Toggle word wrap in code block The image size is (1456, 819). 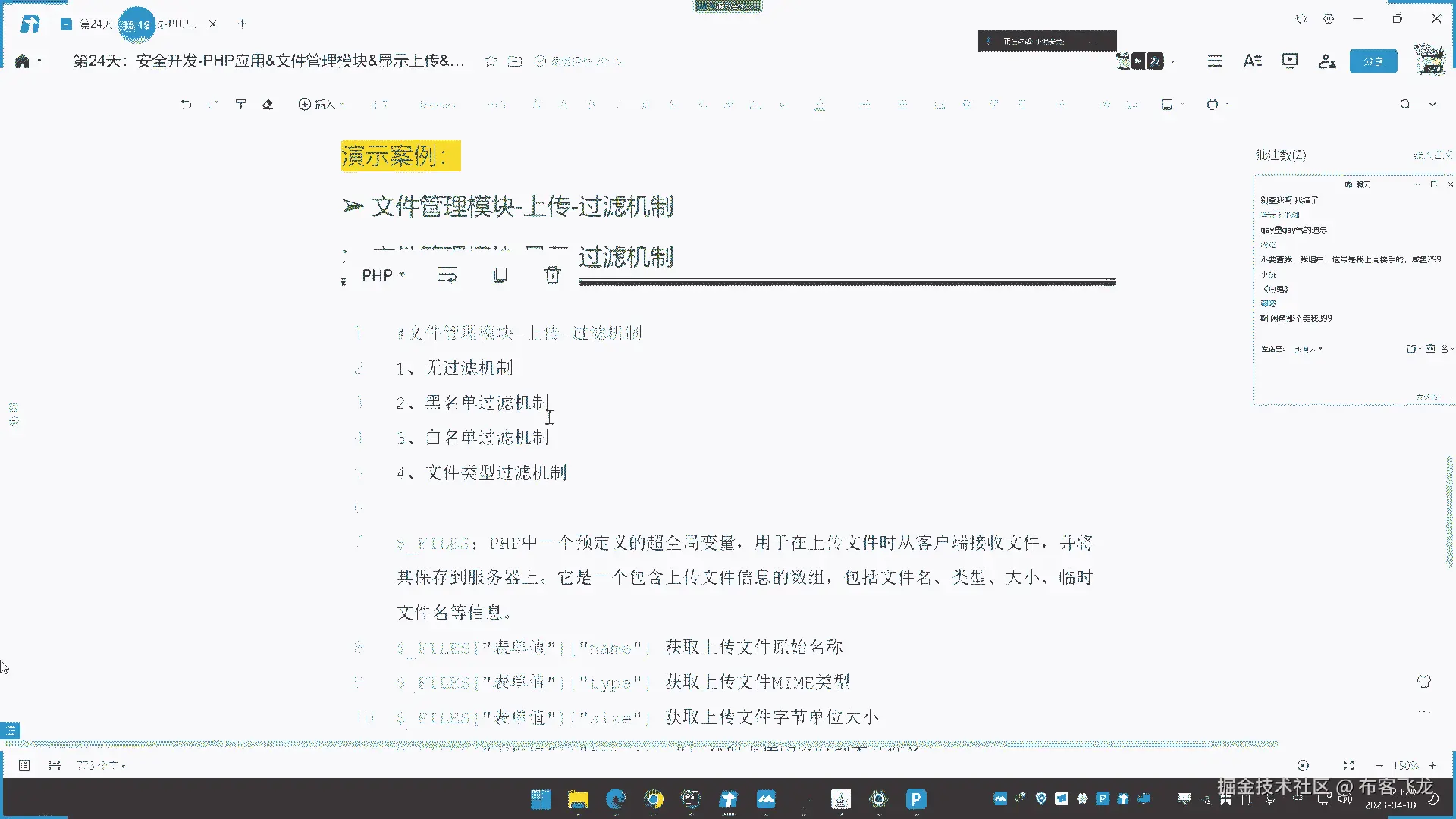click(447, 275)
